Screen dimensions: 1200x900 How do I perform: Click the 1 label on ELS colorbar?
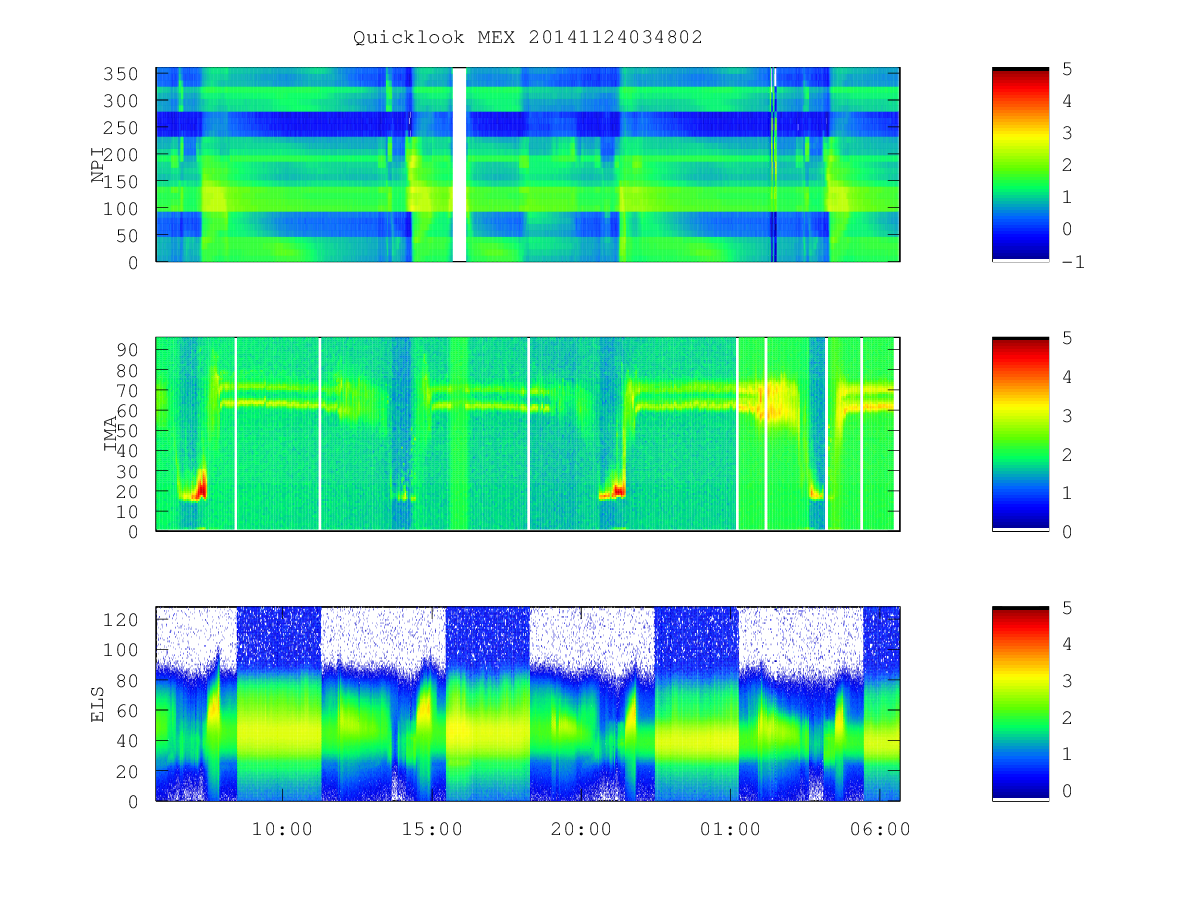pos(1066,754)
